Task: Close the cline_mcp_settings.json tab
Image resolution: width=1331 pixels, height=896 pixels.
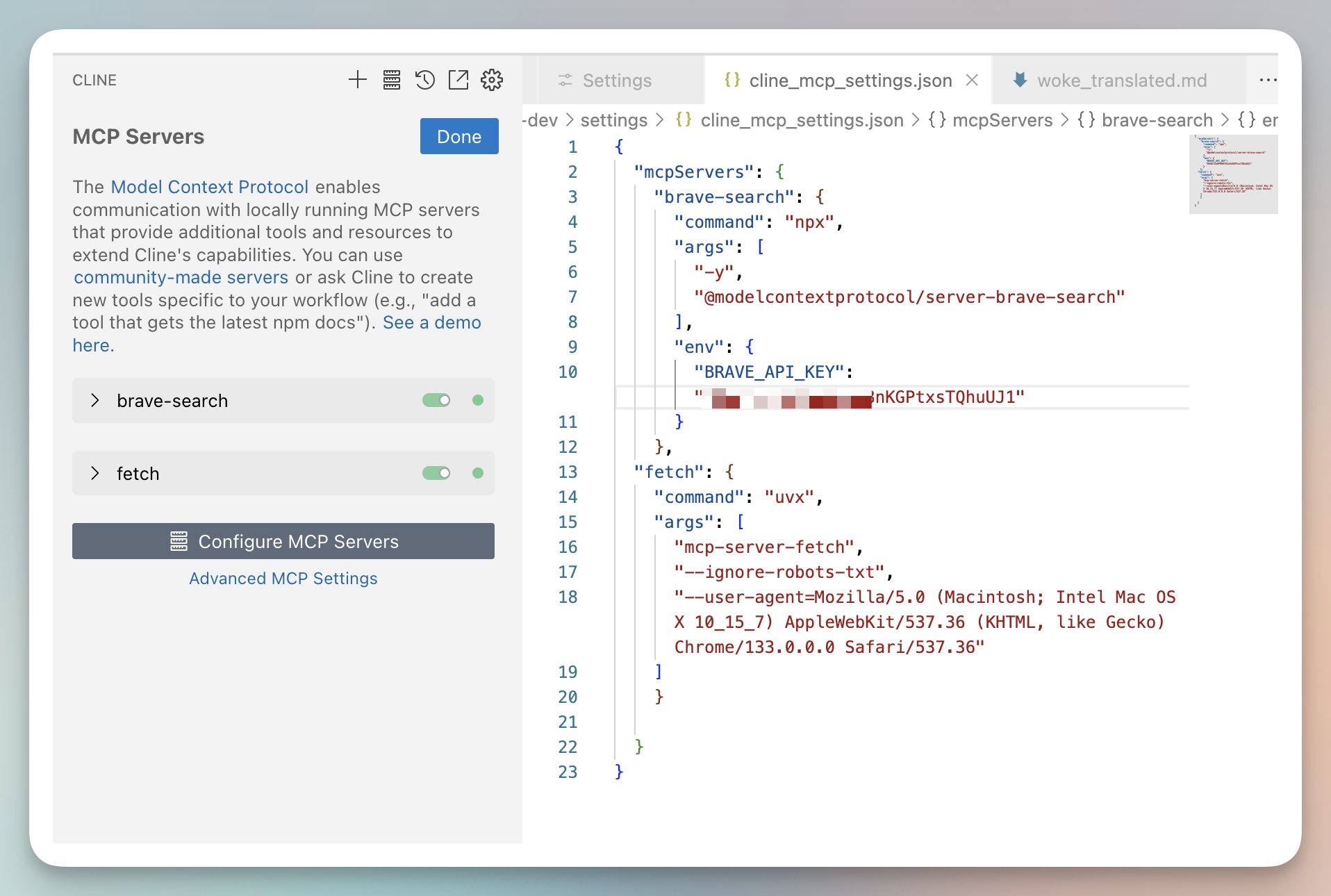Action: [972, 80]
